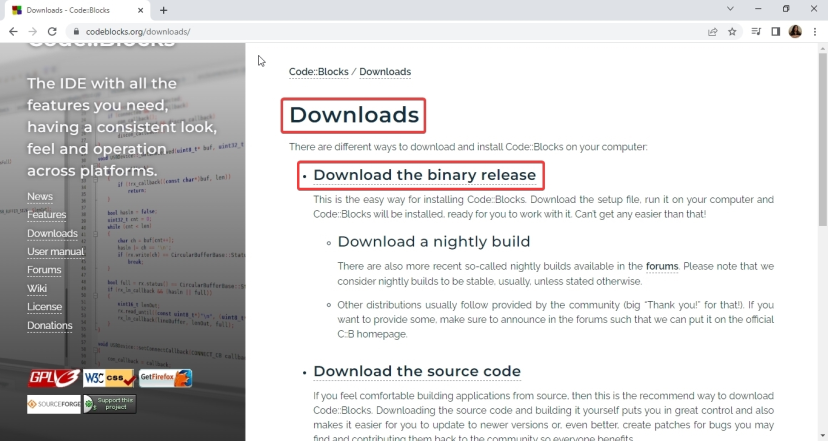This screenshot has width=828, height=441.
Task: Reload the codeblocks.org page
Action: click(52, 32)
